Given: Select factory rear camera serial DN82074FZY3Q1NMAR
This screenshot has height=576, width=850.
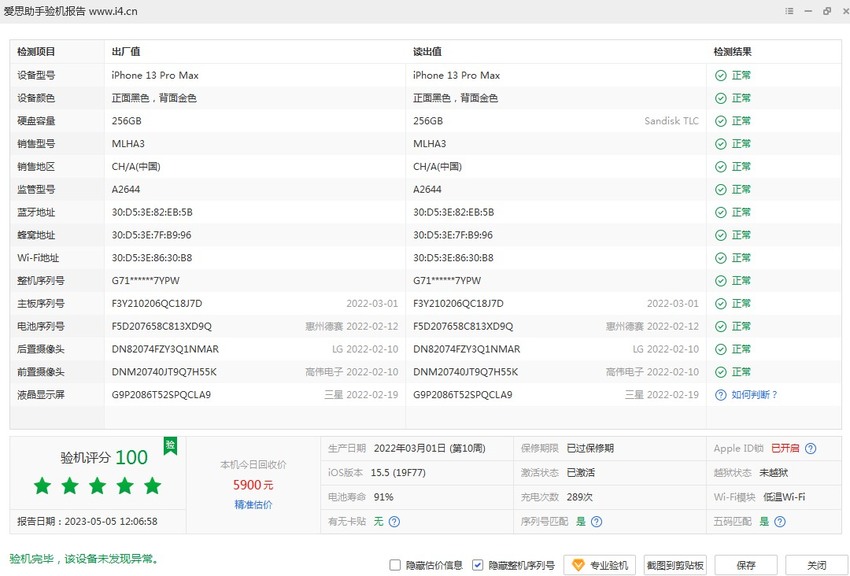Looking at the screenshot, I should (165, 349).
